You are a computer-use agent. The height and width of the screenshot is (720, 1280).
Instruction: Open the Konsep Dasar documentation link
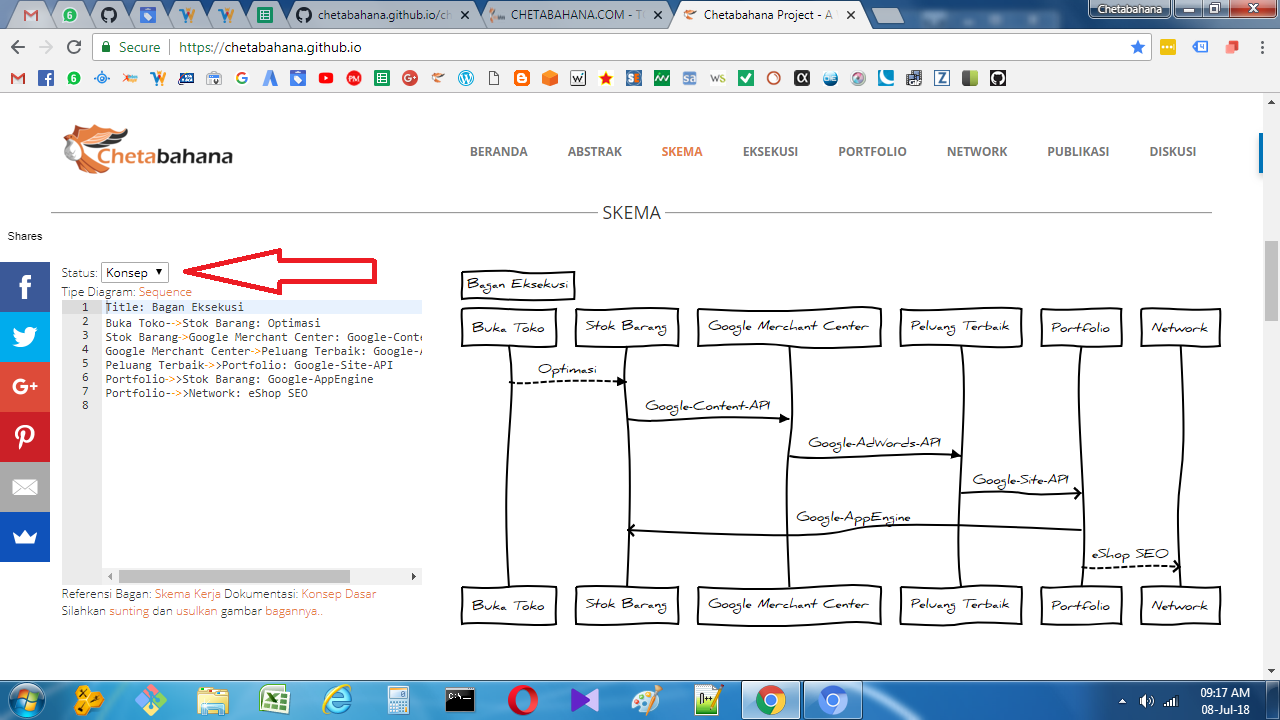click(x=339, y=593)
